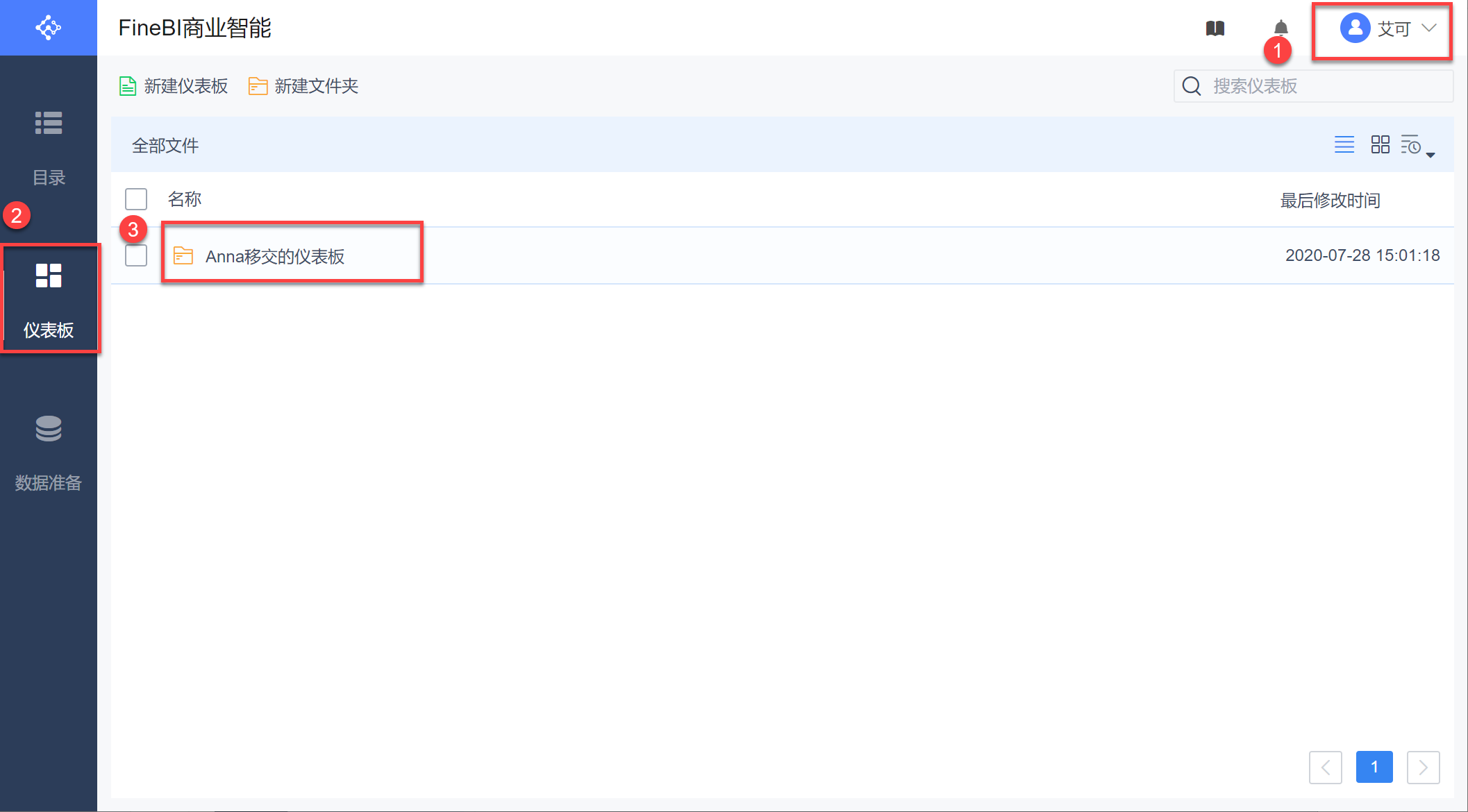Screen dimensions: 1468x812
Task: Click the FineBI logo icon
Action: [48, 28]
